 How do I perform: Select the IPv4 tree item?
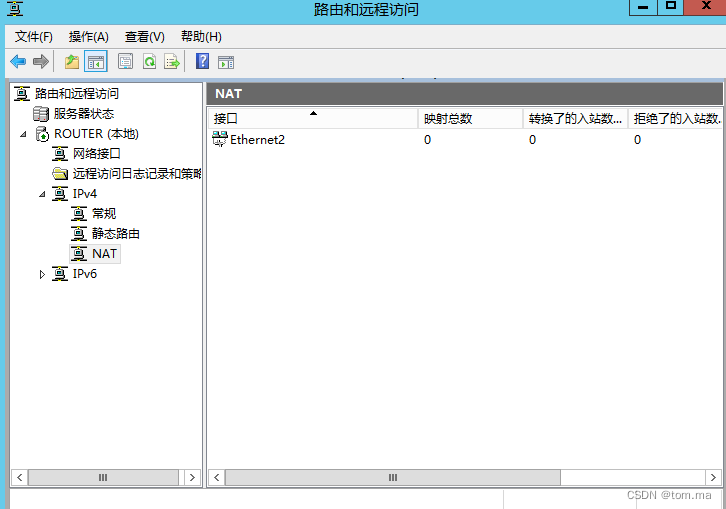[x=84, y=194]
